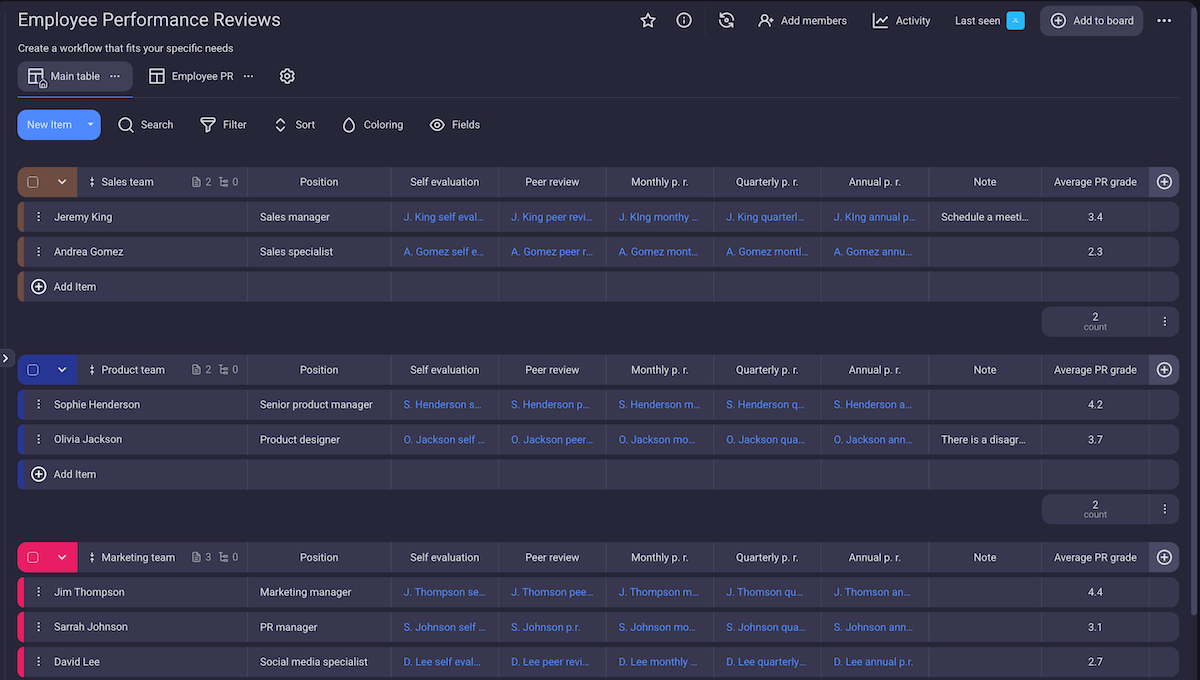Open J. King self evaluation link
The width and height of the screenshot is (1200, 680).
[444, 217]
